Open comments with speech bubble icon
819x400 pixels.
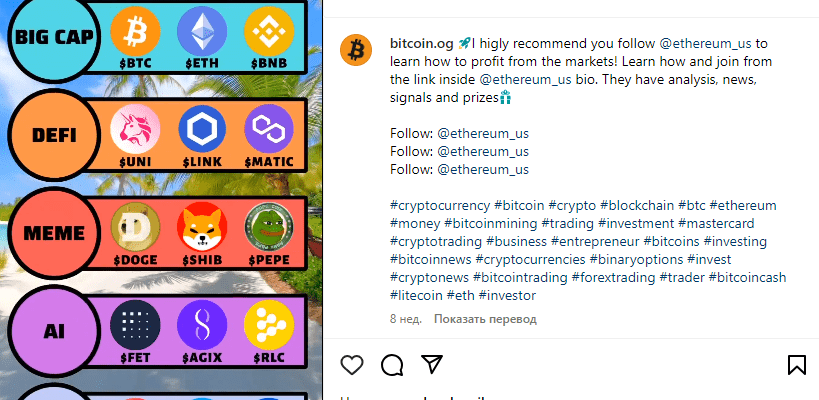[392, 363]
